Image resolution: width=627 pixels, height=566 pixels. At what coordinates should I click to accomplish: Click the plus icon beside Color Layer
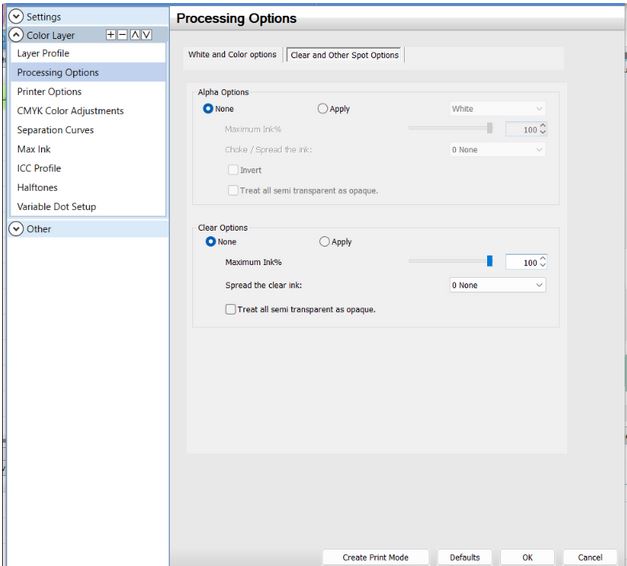tap(111, 35)
